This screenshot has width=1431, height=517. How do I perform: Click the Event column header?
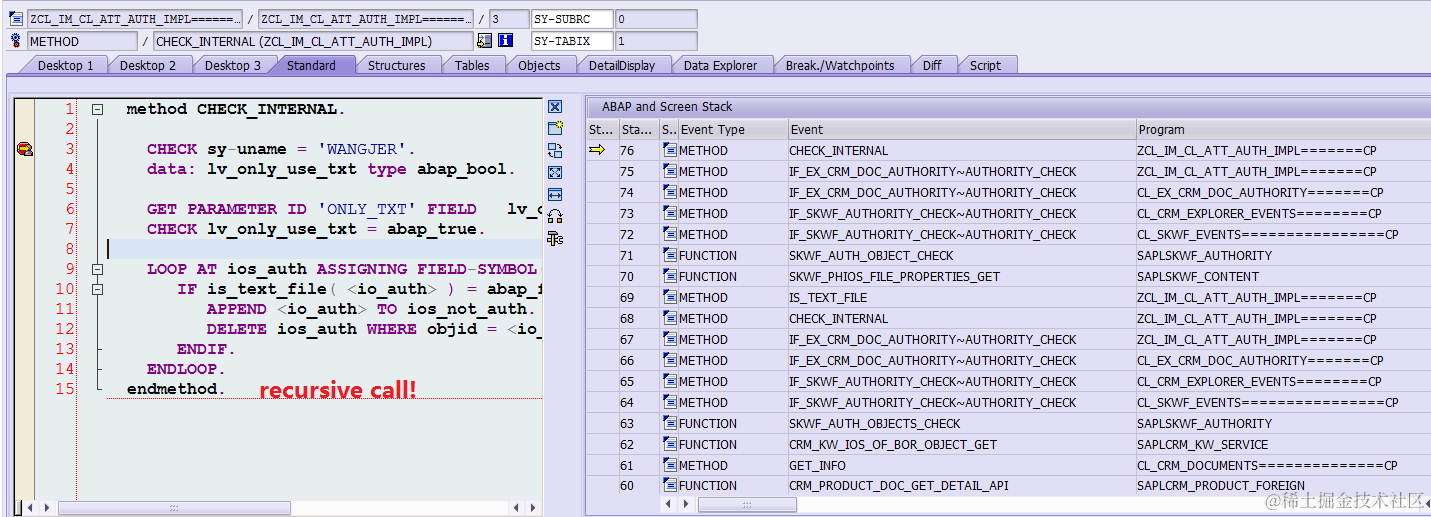(961, 129)
